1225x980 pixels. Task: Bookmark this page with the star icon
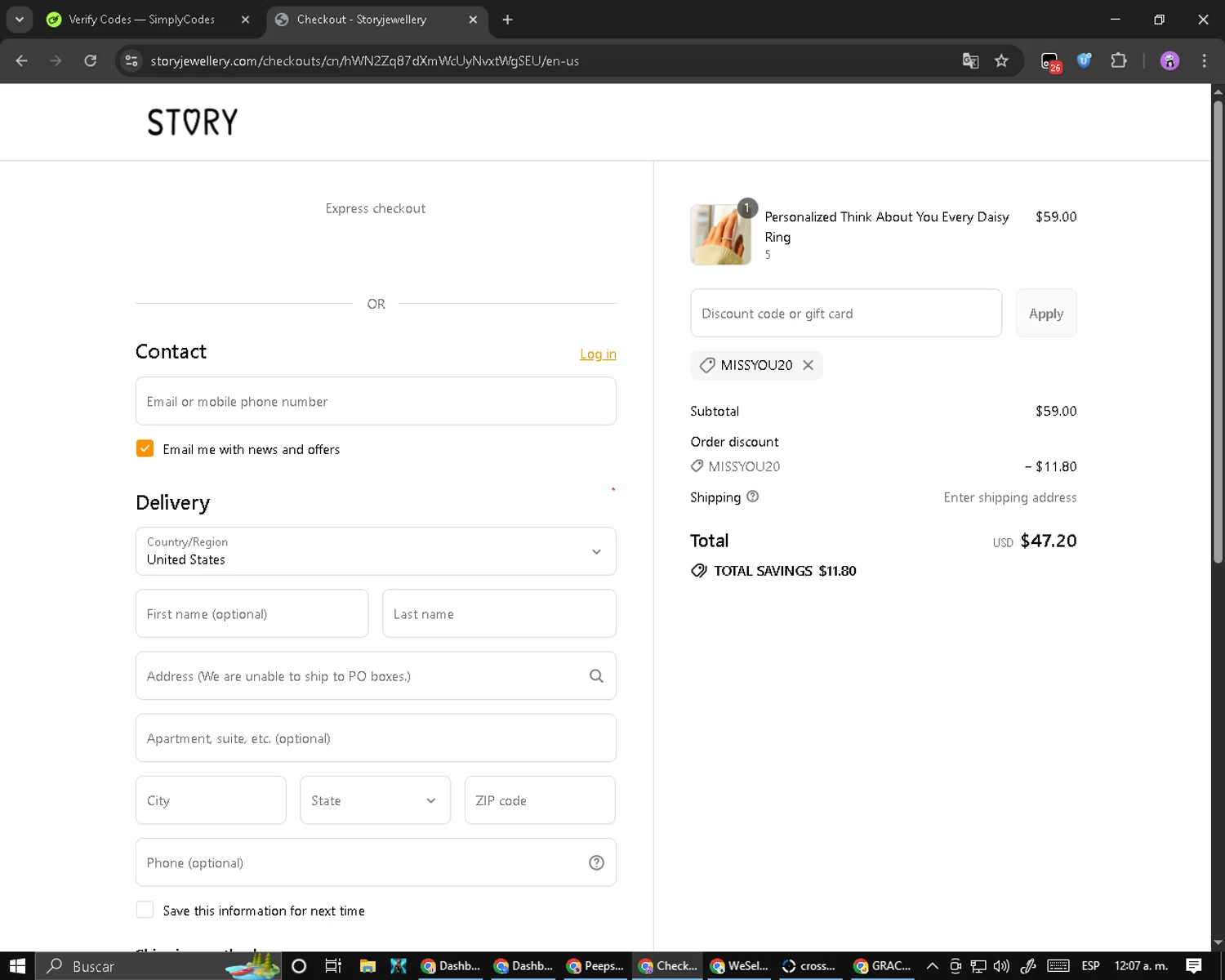coord(1001,60)
